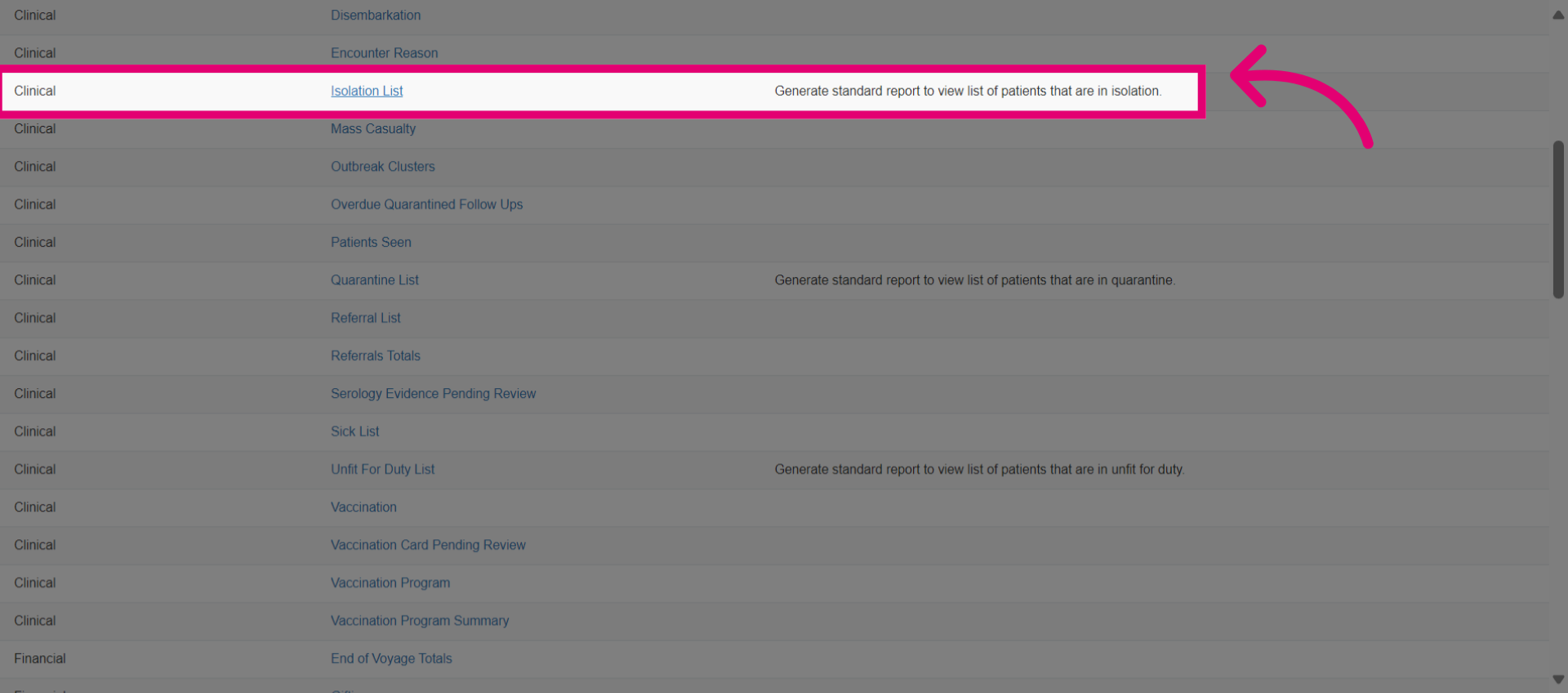Open the Vaccination Program Summary report
Viewport: 1568px width, 693px height.
point(420,620)
